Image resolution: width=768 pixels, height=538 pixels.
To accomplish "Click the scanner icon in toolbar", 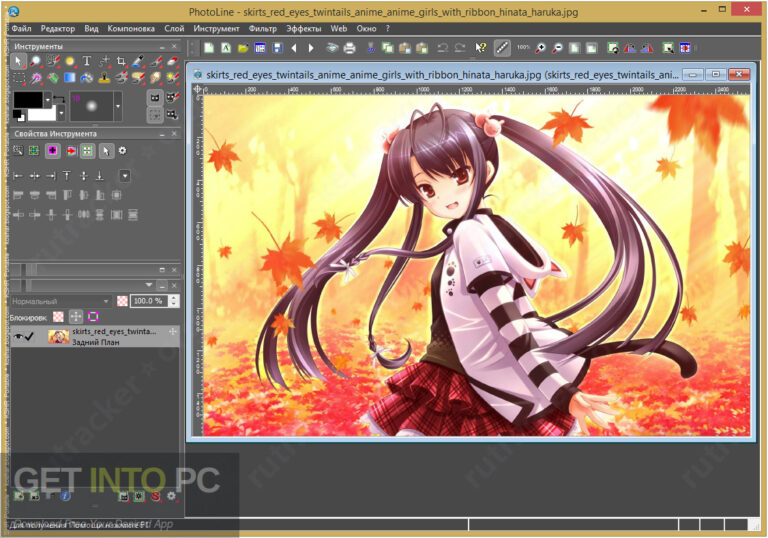I will click(332, 48).
